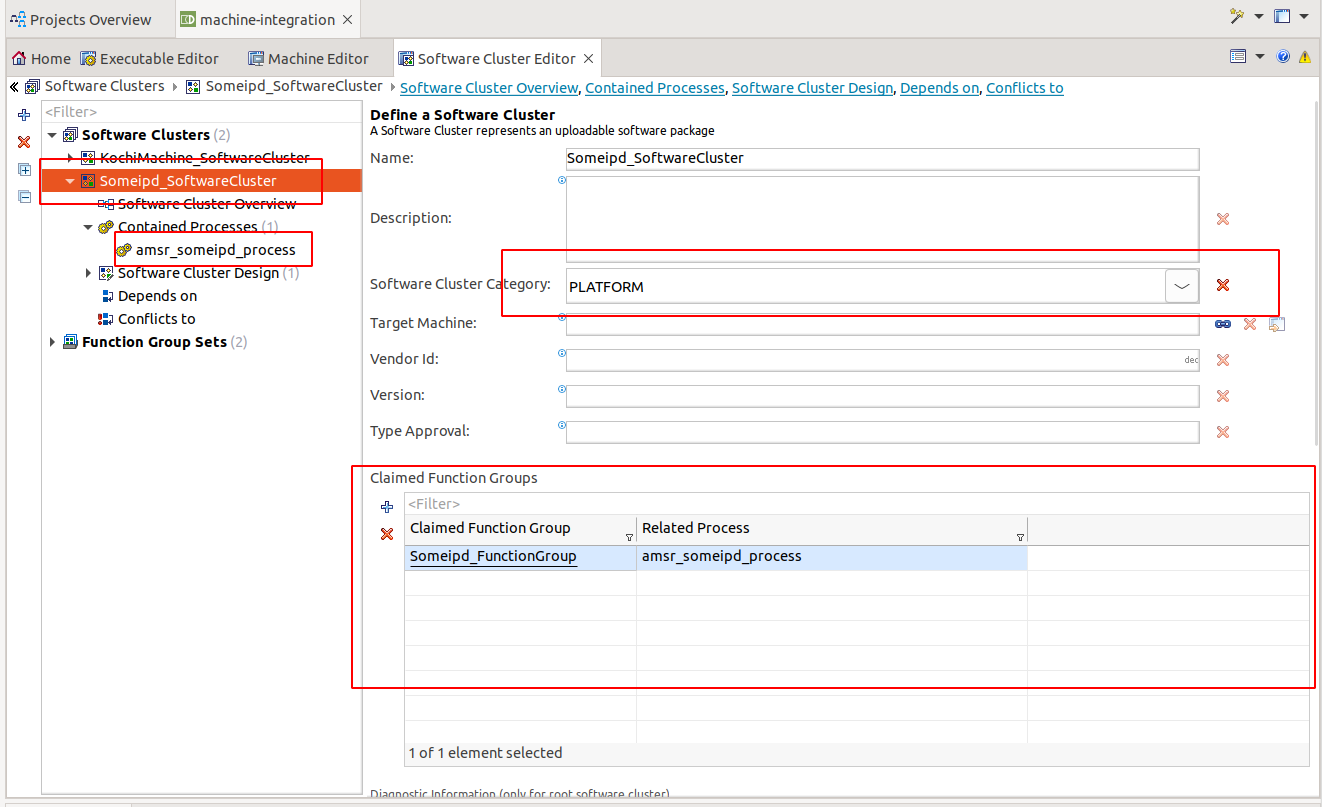Clear Version field with its red X
Screen dimensions: 1322x807
click(x=1222, y=396)
